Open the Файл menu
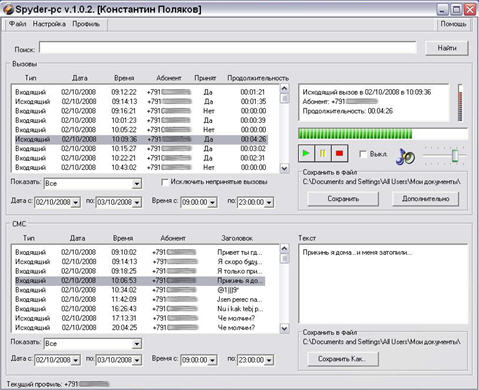Viewport: 479px width, 390px height. pyautogui.click(x=17, y=24)
